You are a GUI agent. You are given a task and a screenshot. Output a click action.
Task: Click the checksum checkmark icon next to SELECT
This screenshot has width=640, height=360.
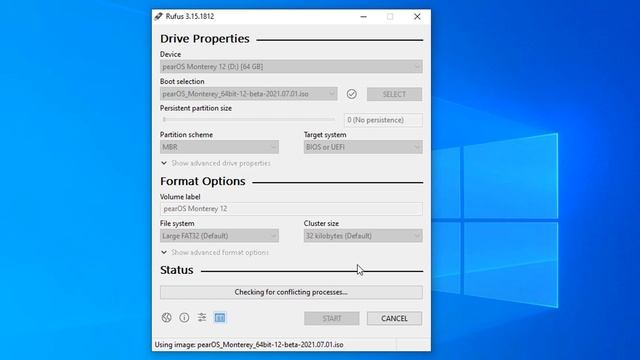351,94
